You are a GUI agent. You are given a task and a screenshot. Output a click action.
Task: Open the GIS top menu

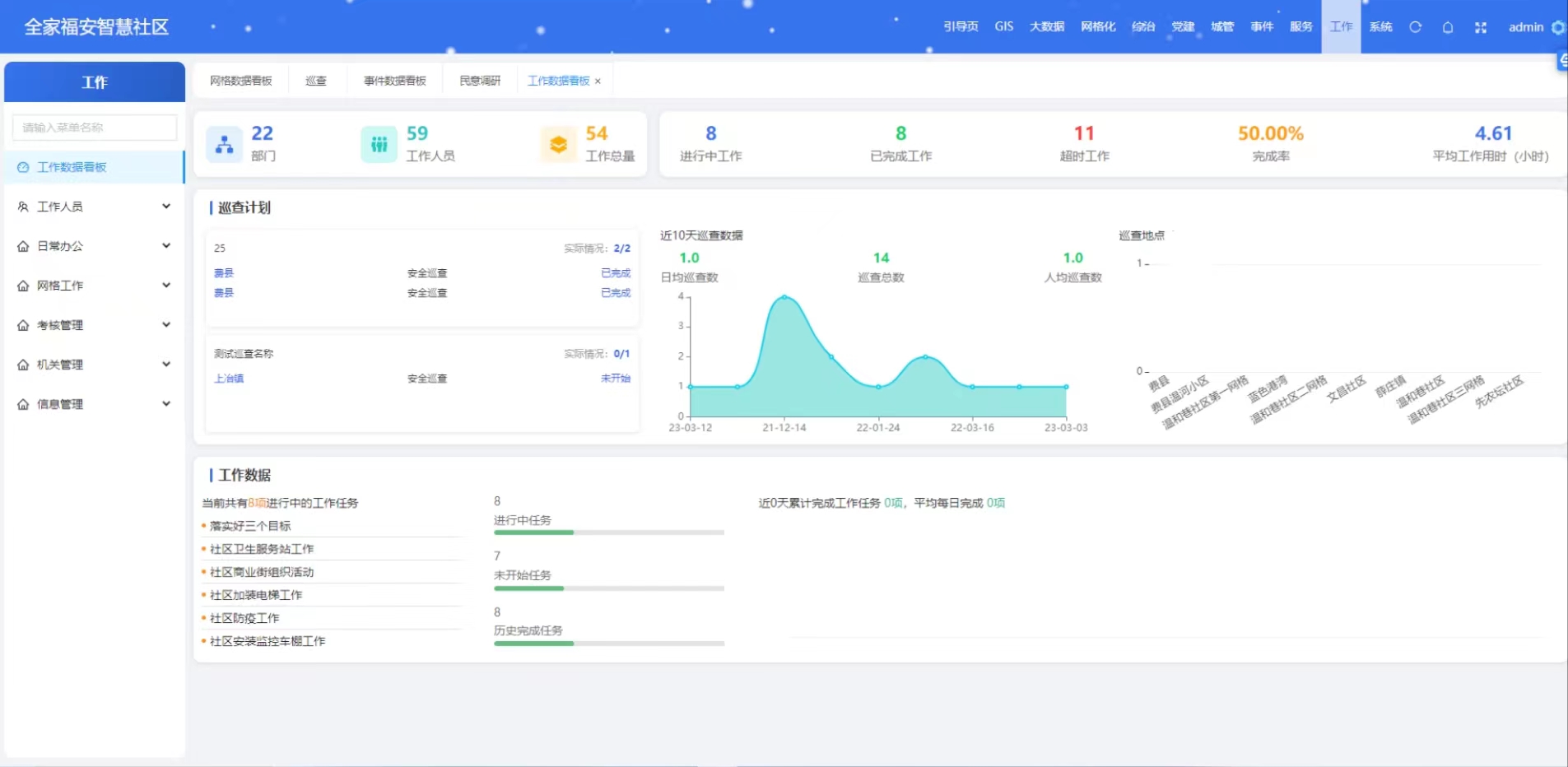pos(1003,27)
